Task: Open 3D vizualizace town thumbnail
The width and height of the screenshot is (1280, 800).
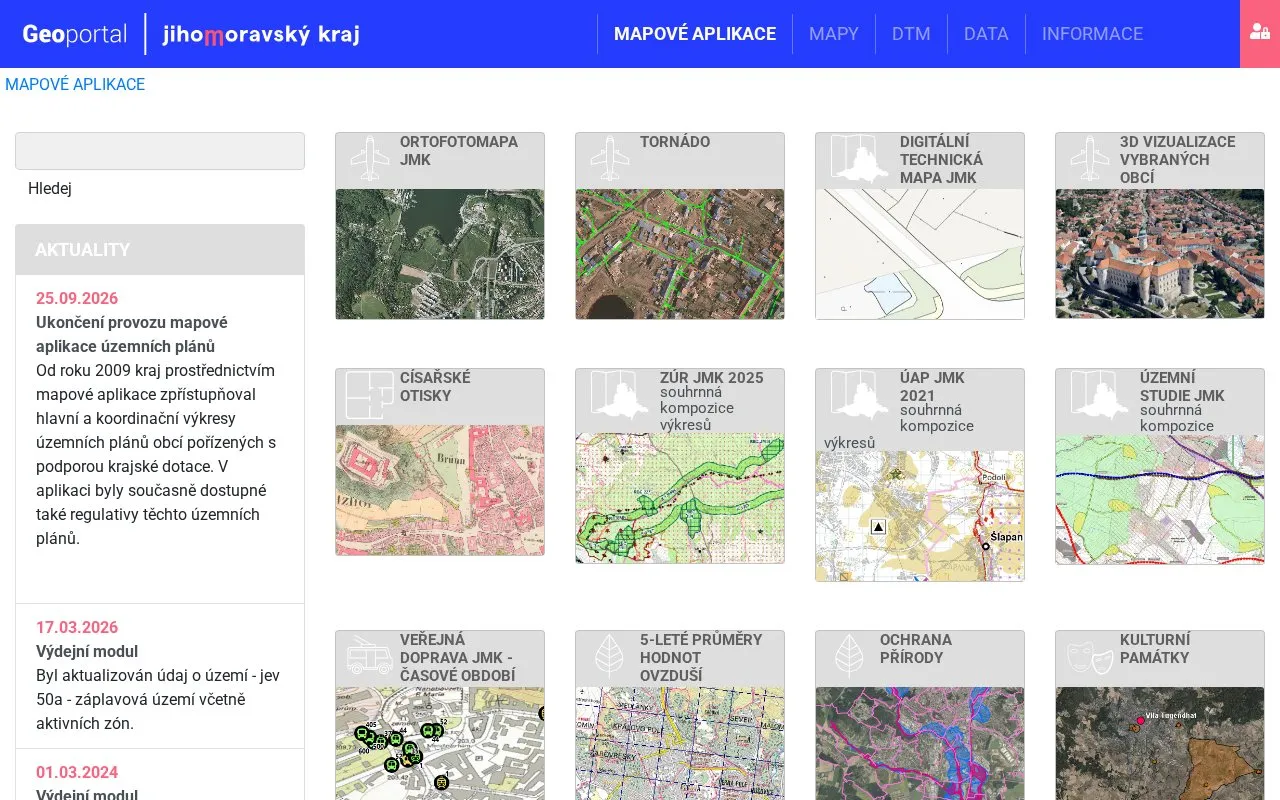Action: click(1160, 254)
